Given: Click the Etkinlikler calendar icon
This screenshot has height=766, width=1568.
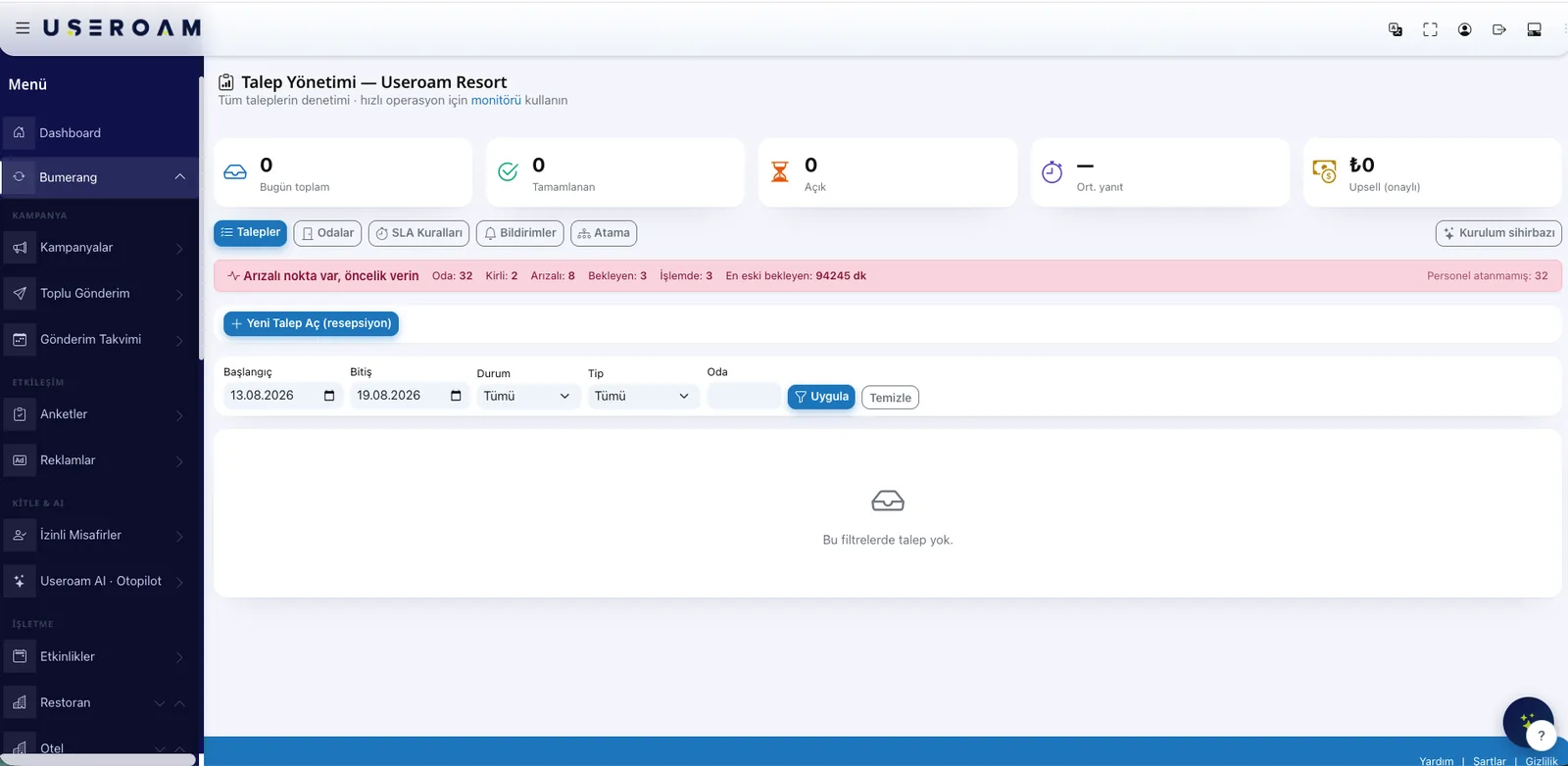Looking at the screenshot, I should coord(20,656).
